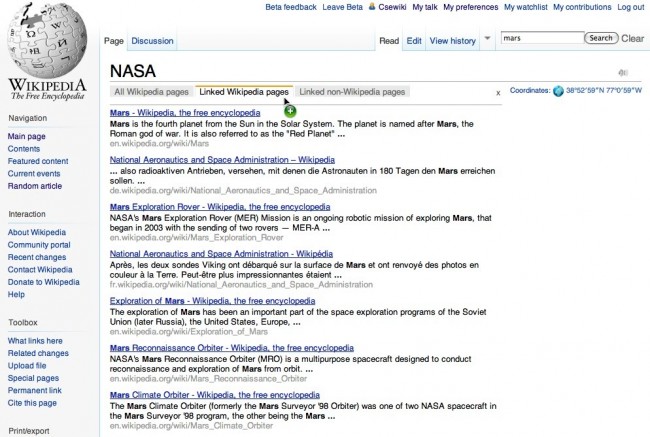Click the audio speaker icon near title

tap(623, 73)
